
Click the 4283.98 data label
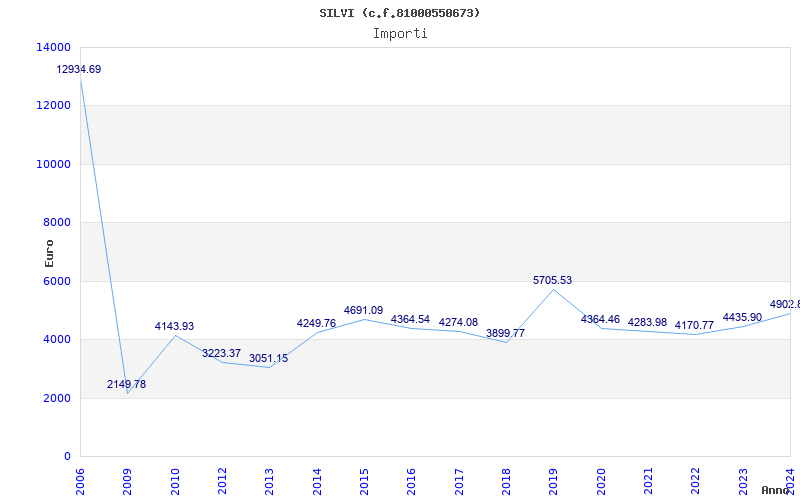pyautogui.click(x=647, y=322)
